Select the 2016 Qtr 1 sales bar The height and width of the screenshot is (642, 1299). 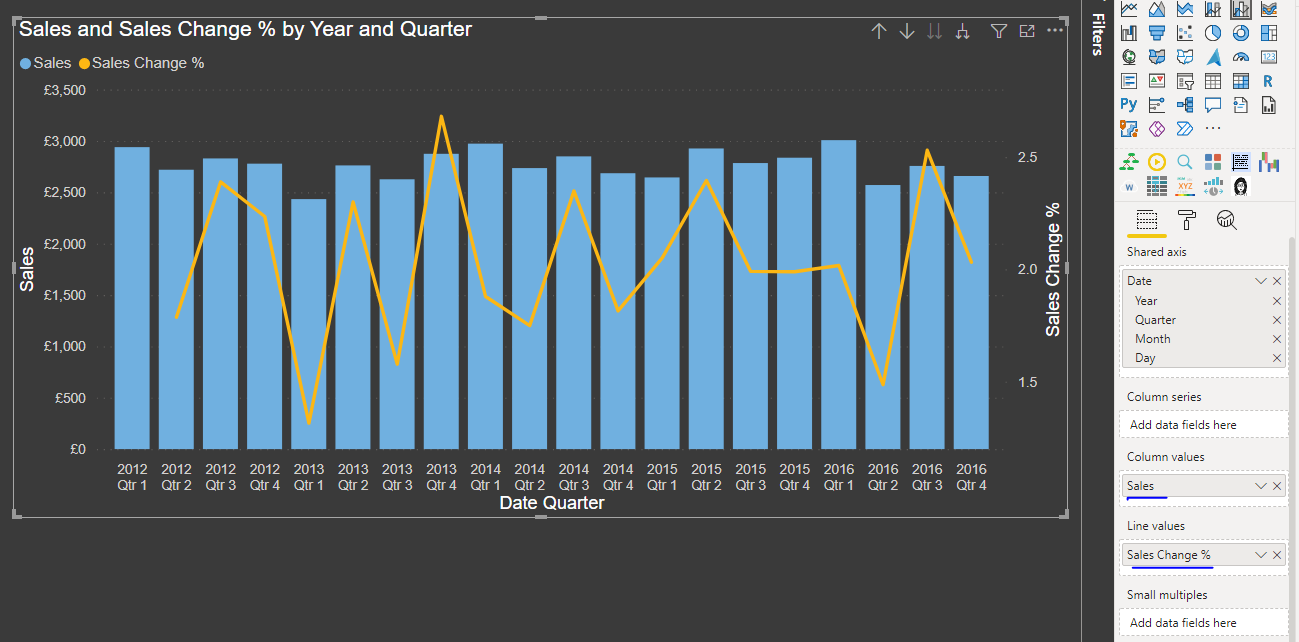coord(838,295)
